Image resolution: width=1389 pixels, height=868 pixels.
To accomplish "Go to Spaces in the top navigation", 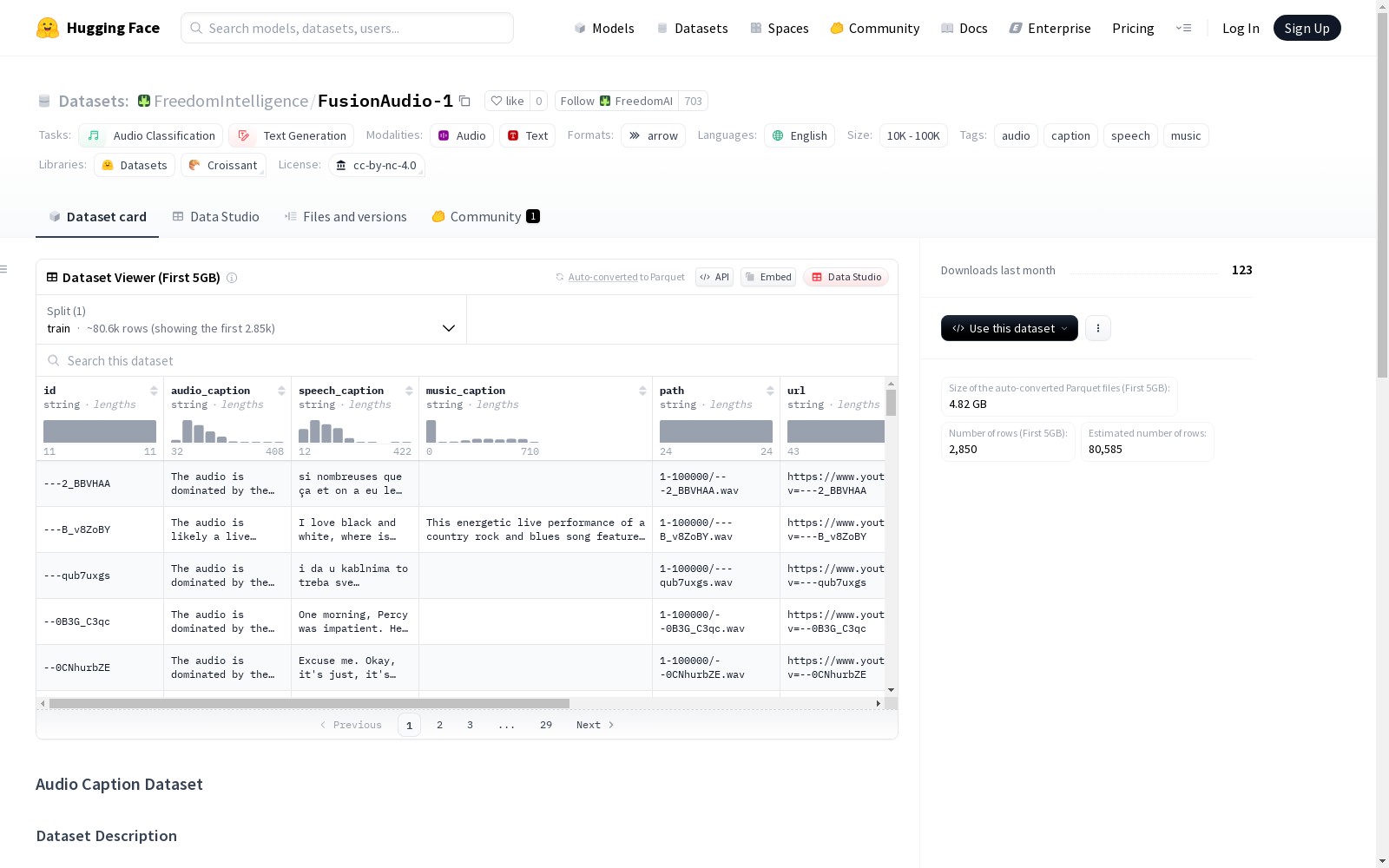I will click(780, 28).
